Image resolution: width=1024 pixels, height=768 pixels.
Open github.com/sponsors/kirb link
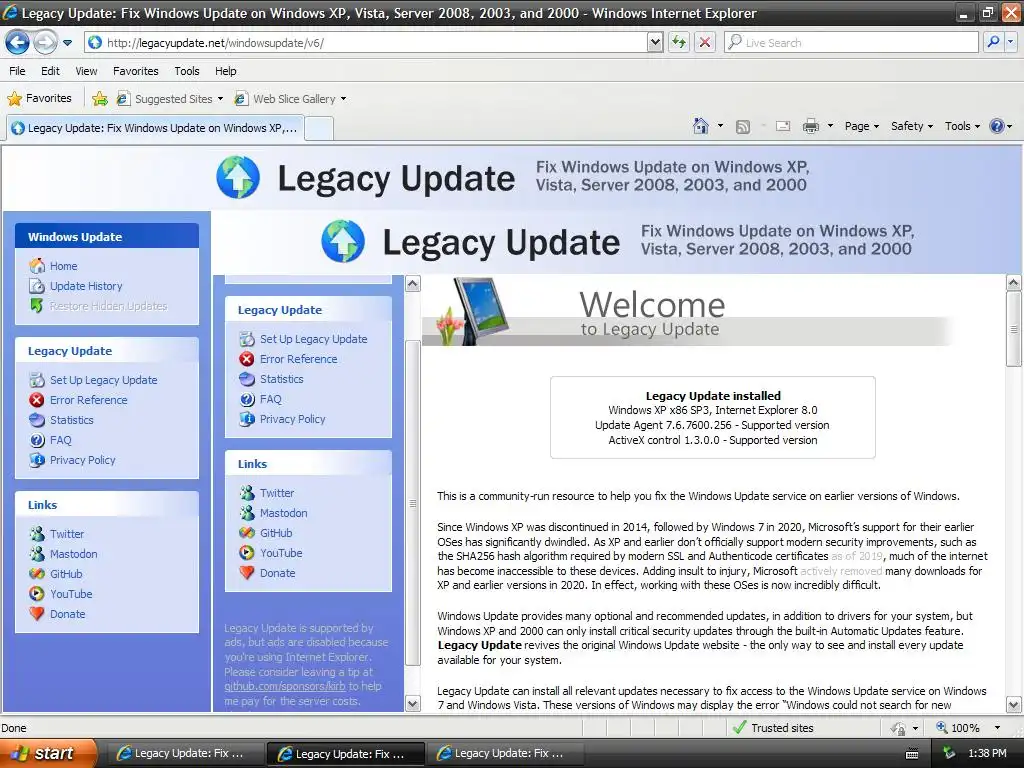tap(285, 686)
